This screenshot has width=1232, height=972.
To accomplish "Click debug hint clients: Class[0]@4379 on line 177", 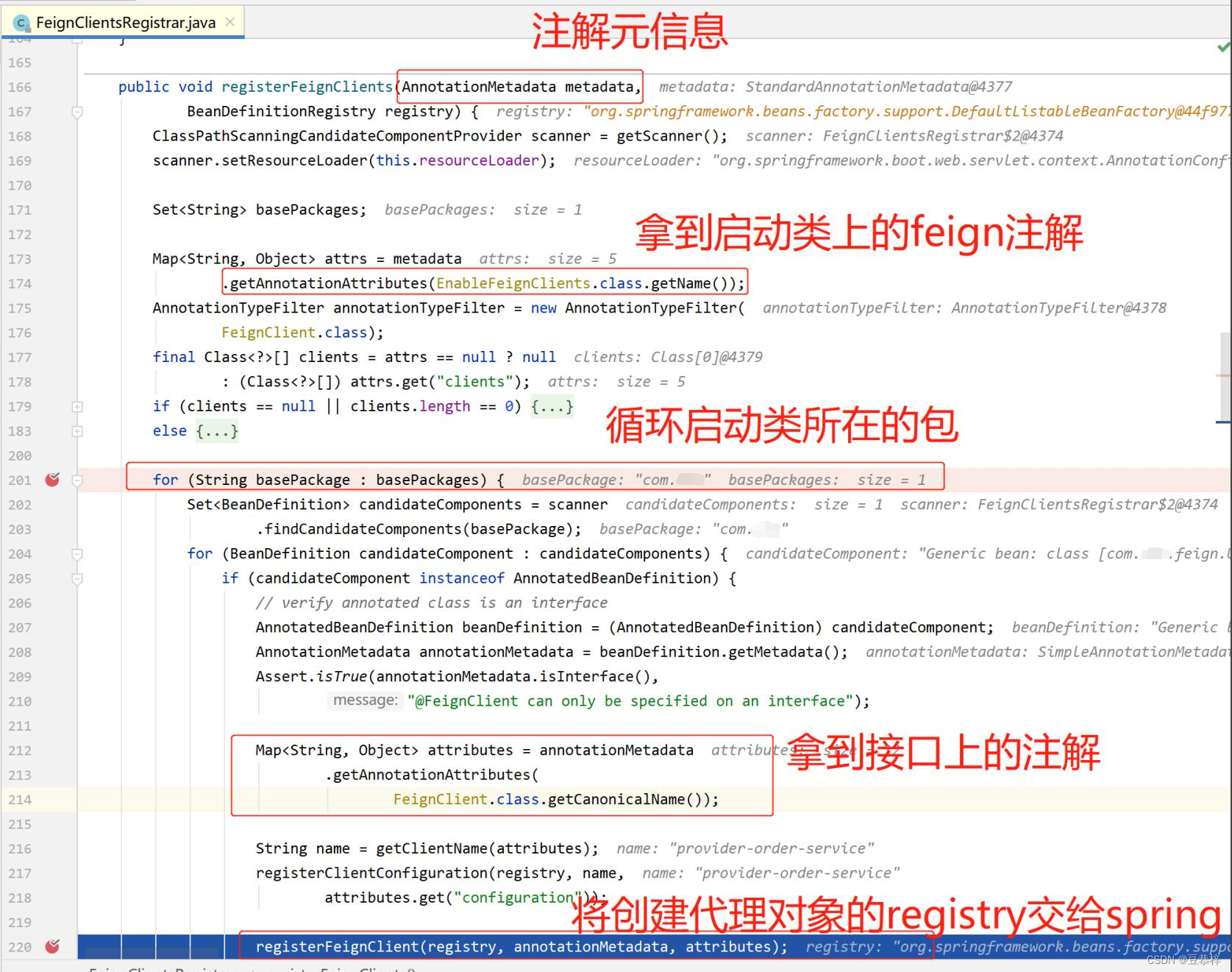I will (668, 357).
